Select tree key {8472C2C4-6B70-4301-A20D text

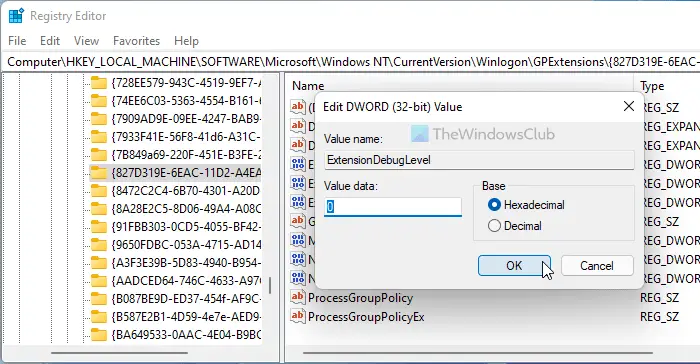(x=187, y=191)
